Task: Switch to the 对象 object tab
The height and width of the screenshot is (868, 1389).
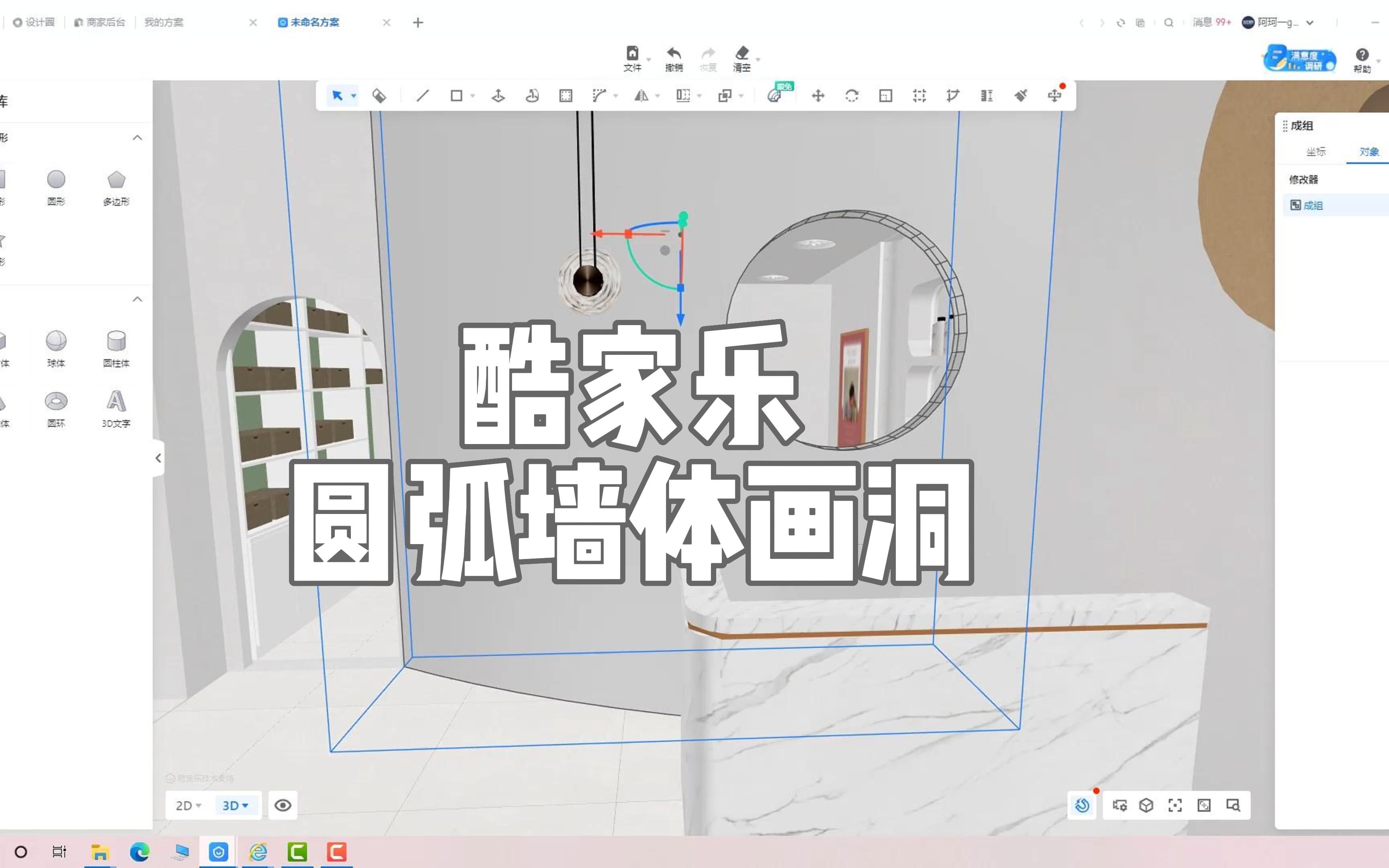Action: [1369, 151]
